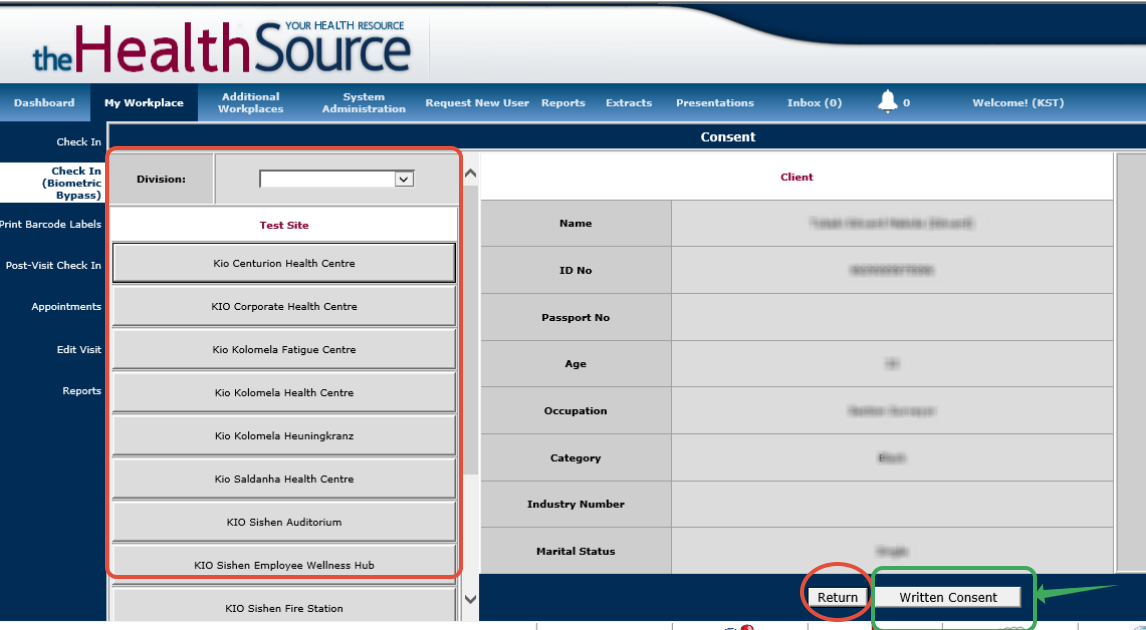Go to System Administration

pos(363,102)
